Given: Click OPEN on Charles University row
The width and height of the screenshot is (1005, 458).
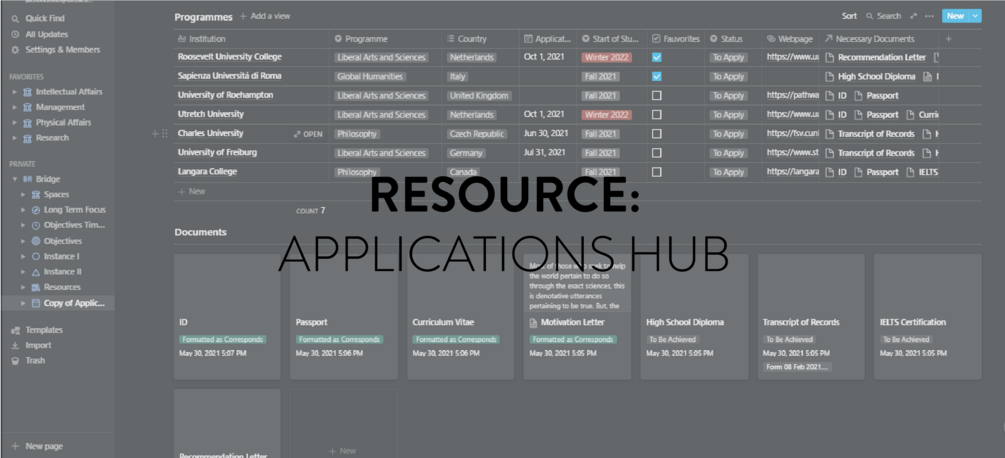Looking at the screenshot, I should coord(308,134).
